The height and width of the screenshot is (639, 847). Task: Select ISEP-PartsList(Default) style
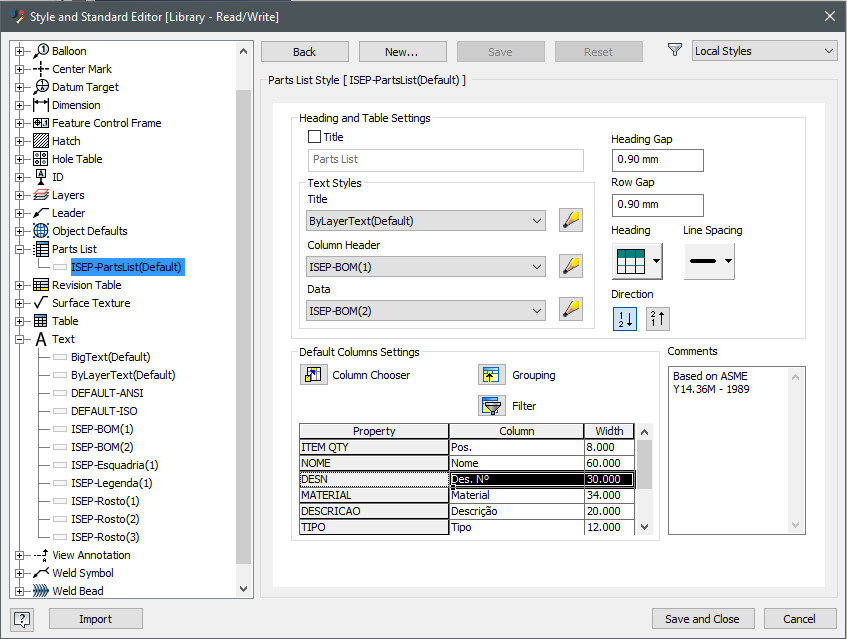(x=127, y=267)
